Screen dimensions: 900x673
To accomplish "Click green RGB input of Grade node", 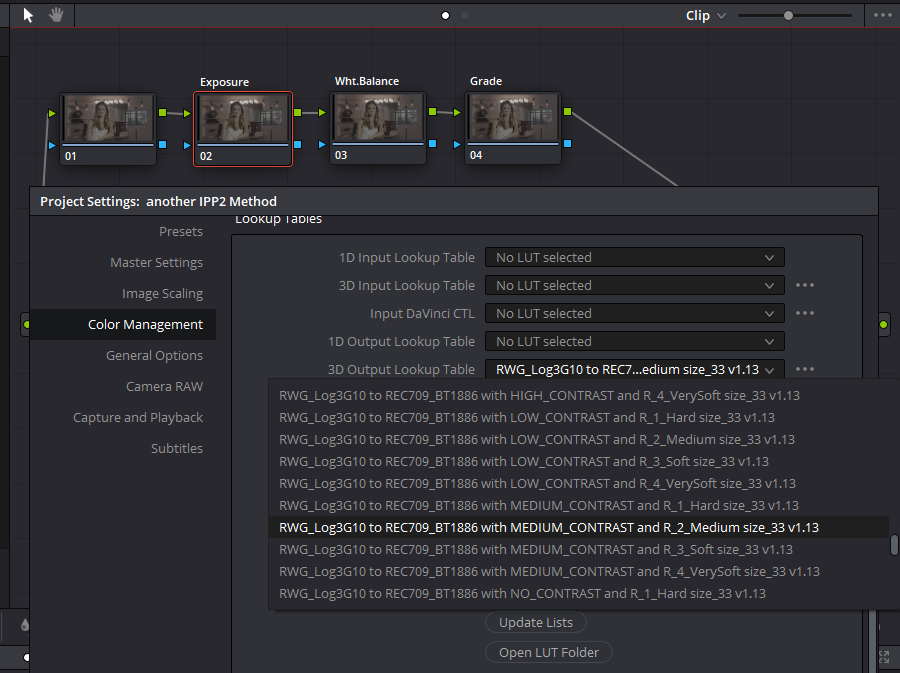I will pos(457,112).
